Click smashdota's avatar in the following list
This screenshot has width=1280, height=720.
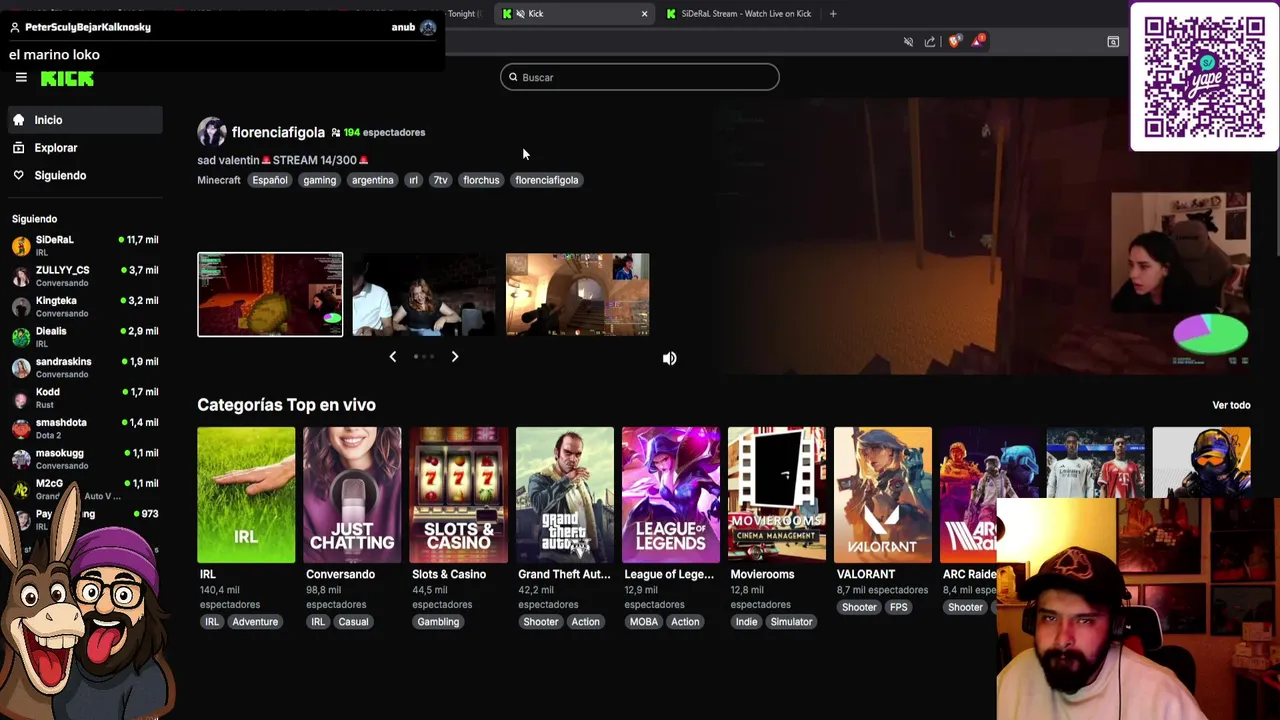[21, 429]
